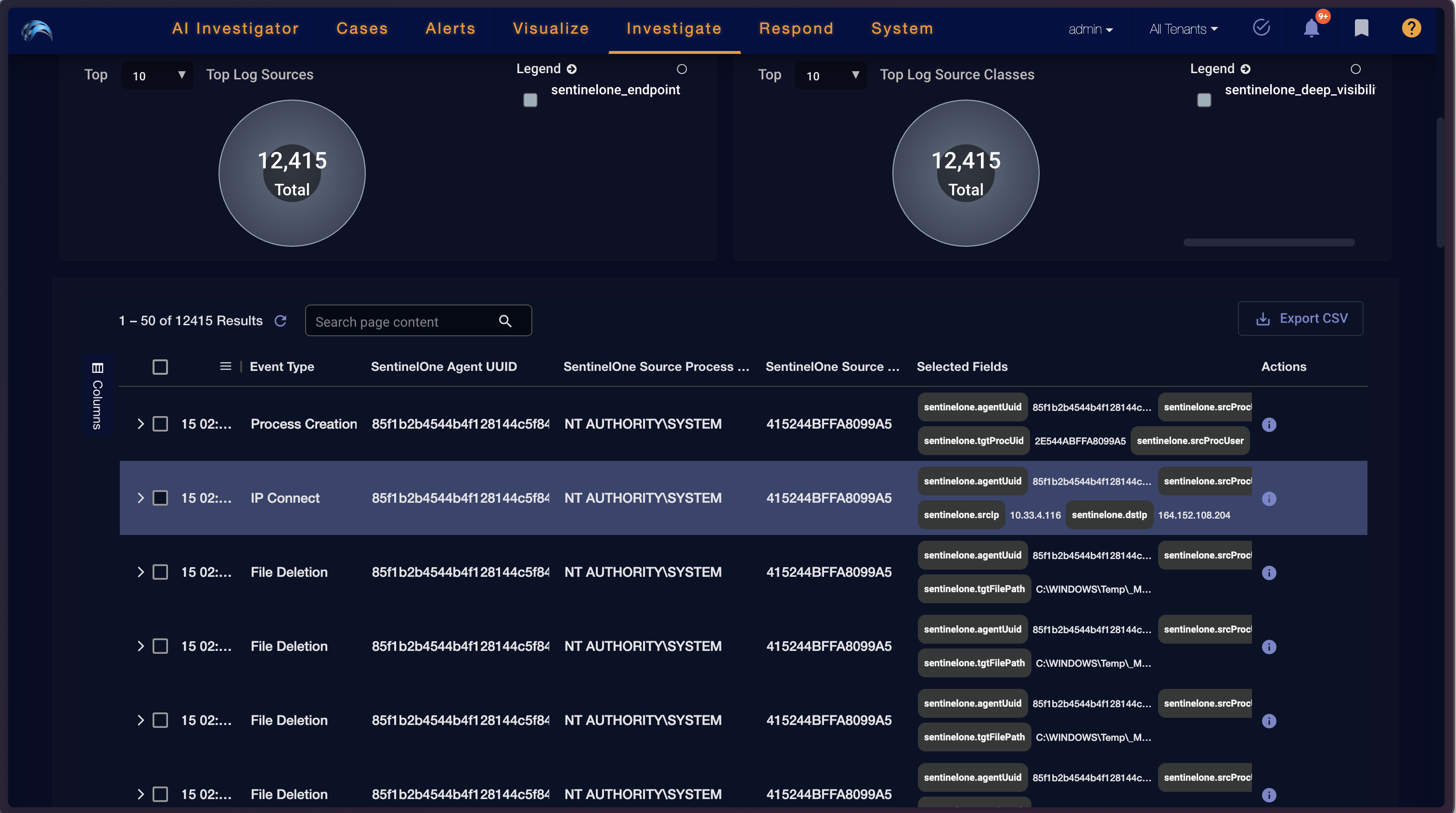Click the Top Log Source Classes donut chart
Screen dimensions: 1456x813
click(966, 173)
